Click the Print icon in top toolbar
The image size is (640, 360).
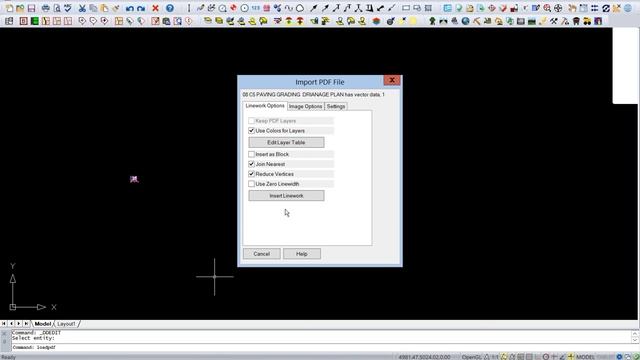[x=46, y=8]
